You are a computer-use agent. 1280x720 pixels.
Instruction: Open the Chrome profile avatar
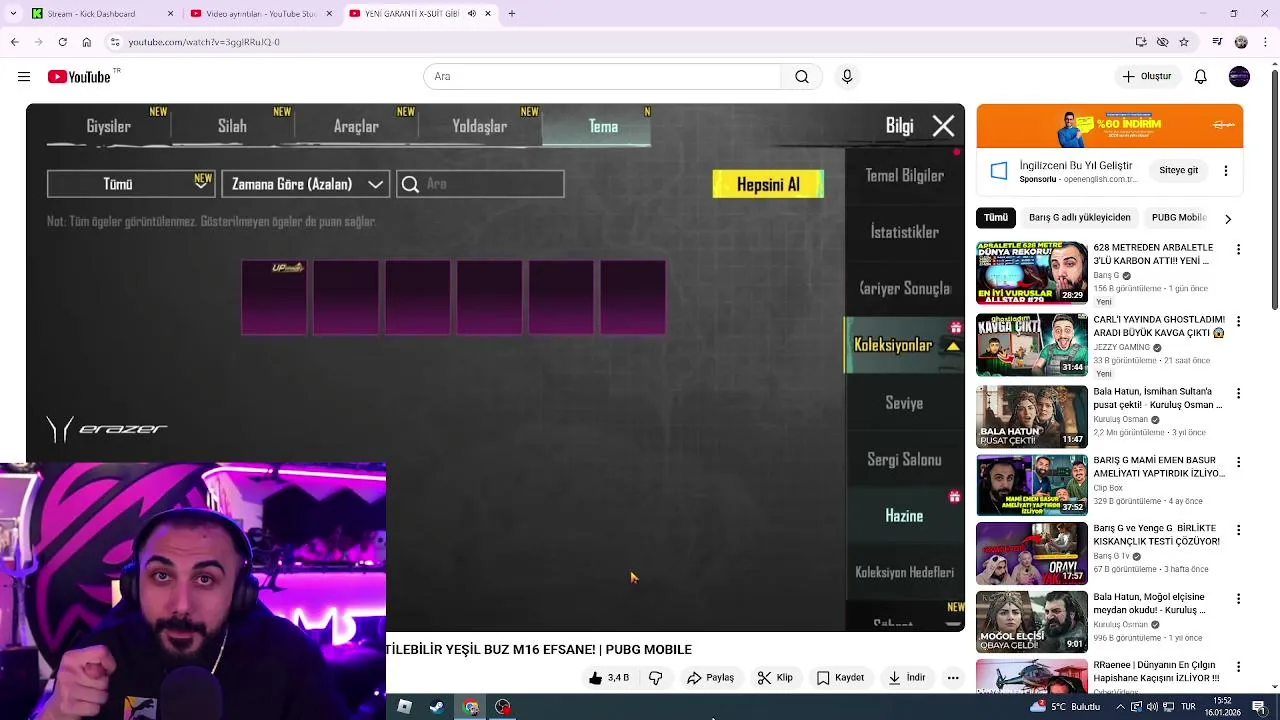point(1241,42)
